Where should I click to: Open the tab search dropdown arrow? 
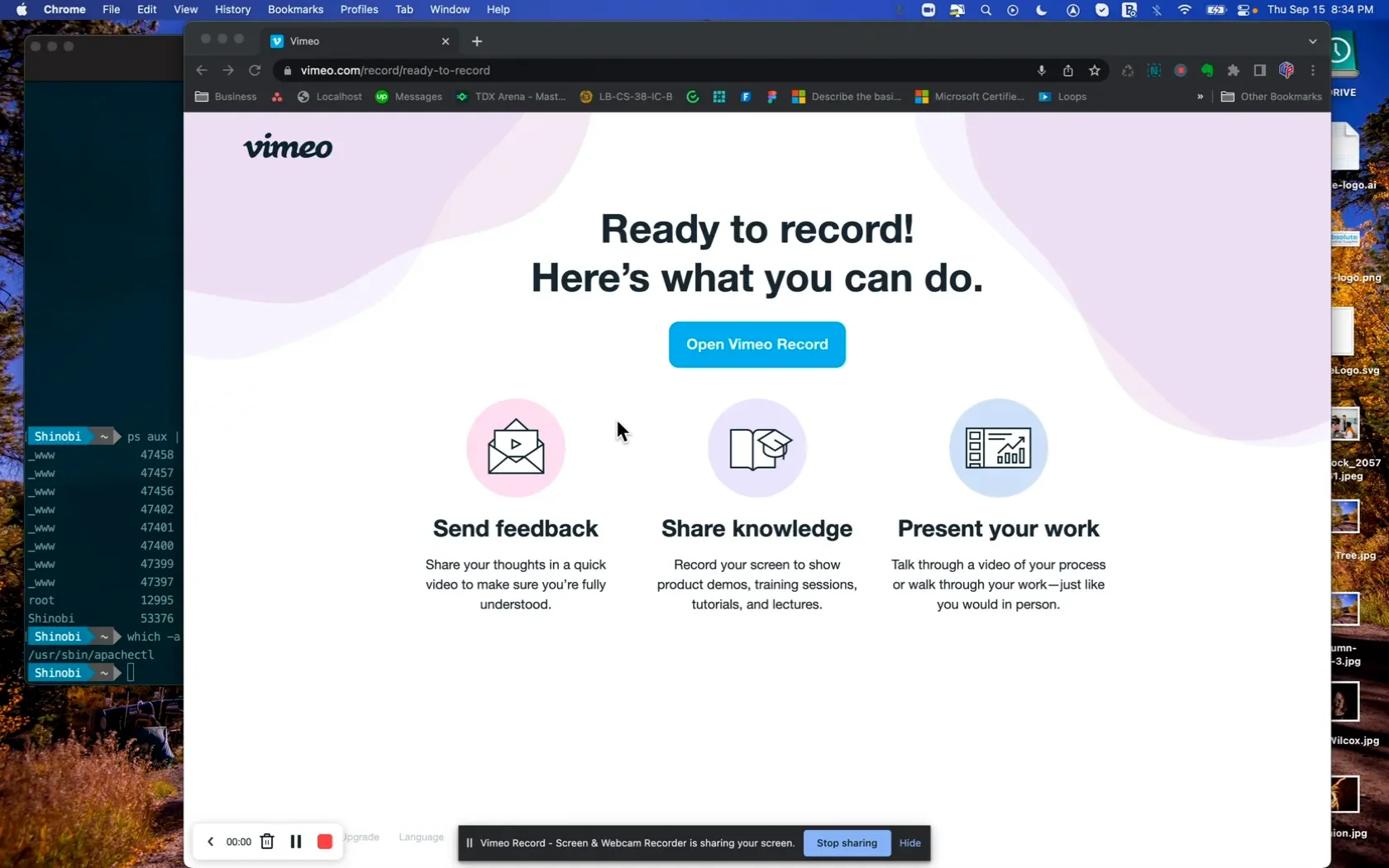pyautogui.click(x=1313, y=41)
